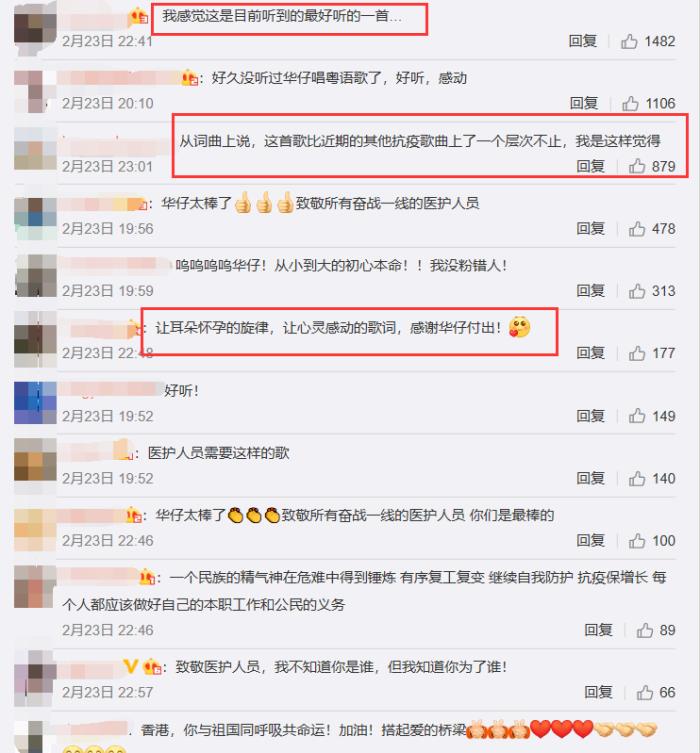The image size is (700, 753).
Task: Like the comment with 140 likes
Action: point(637,478)
